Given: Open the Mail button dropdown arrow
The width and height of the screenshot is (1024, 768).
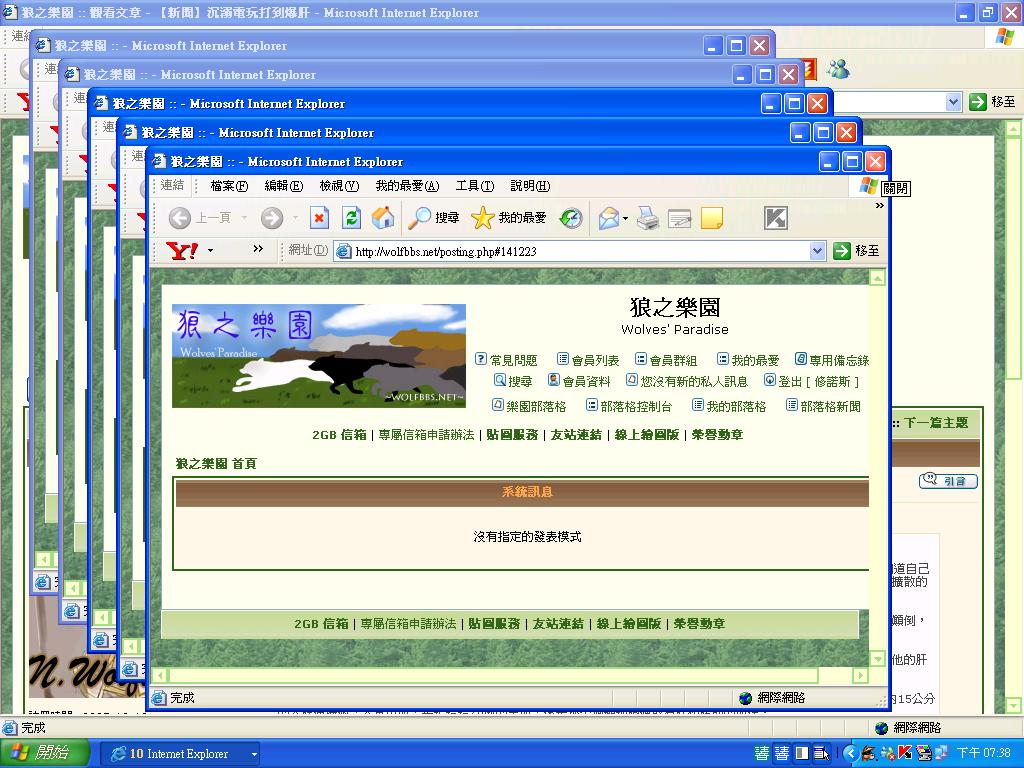Looking at the screenshot, I should pyautogui.click(x=625, y=219).
